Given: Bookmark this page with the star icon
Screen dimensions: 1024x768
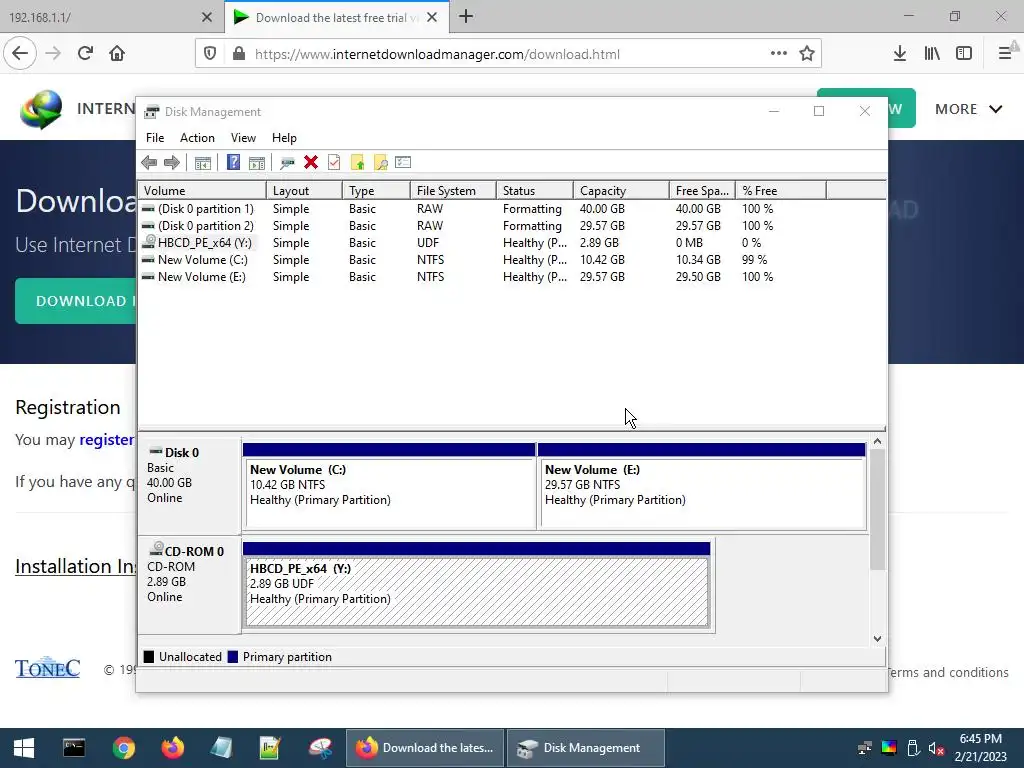Looking at the screenshot, I should [x=807, y=54].
